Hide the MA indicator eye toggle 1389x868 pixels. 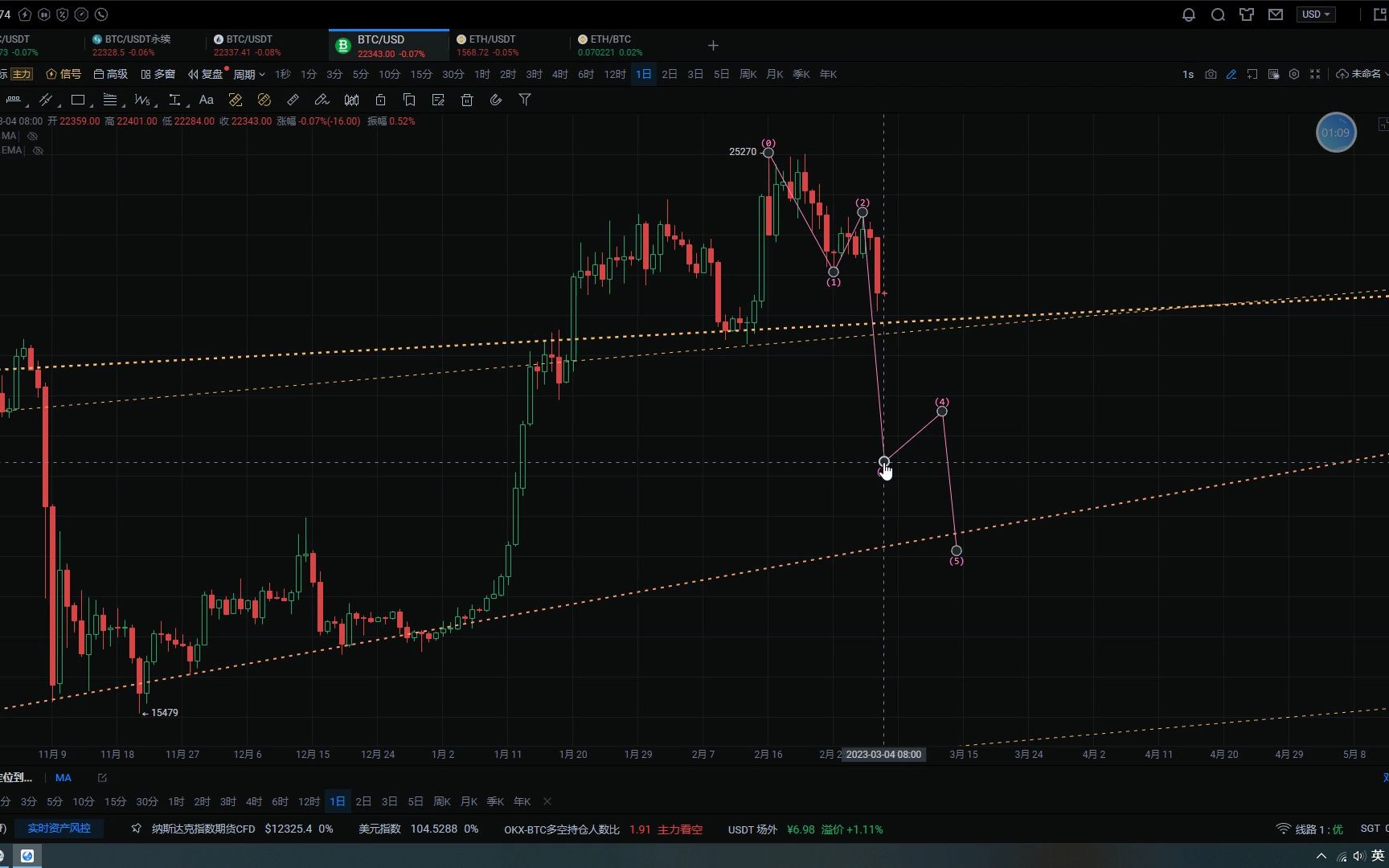[33, 136]
